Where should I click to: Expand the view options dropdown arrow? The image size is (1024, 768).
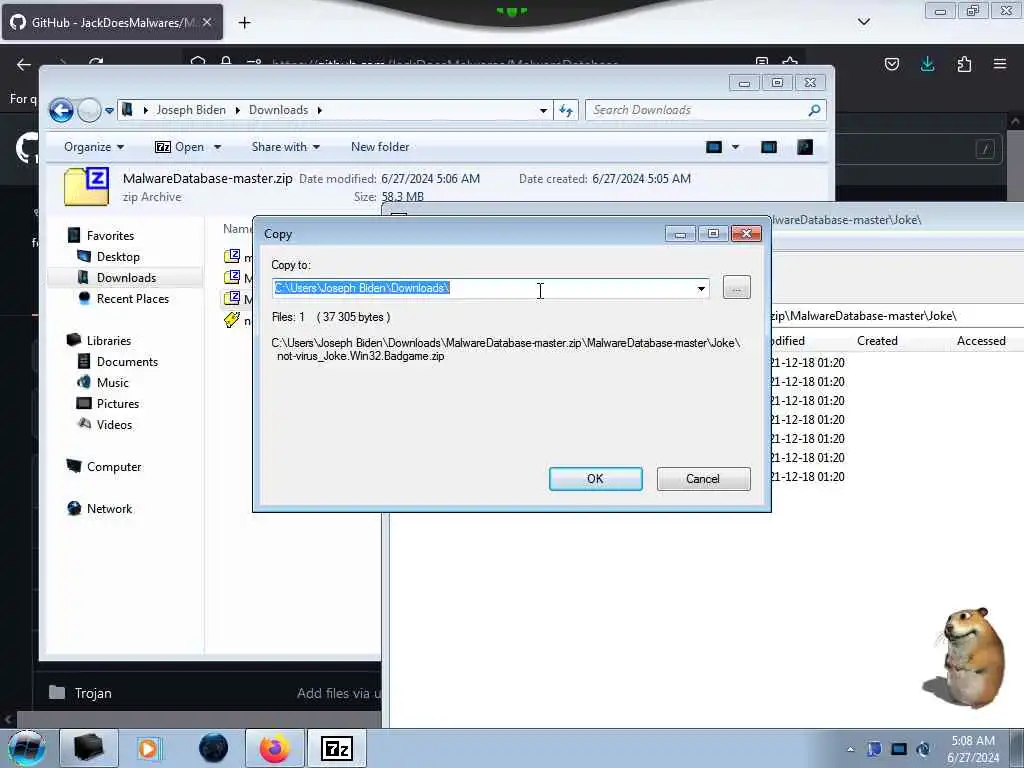[735, 147]
